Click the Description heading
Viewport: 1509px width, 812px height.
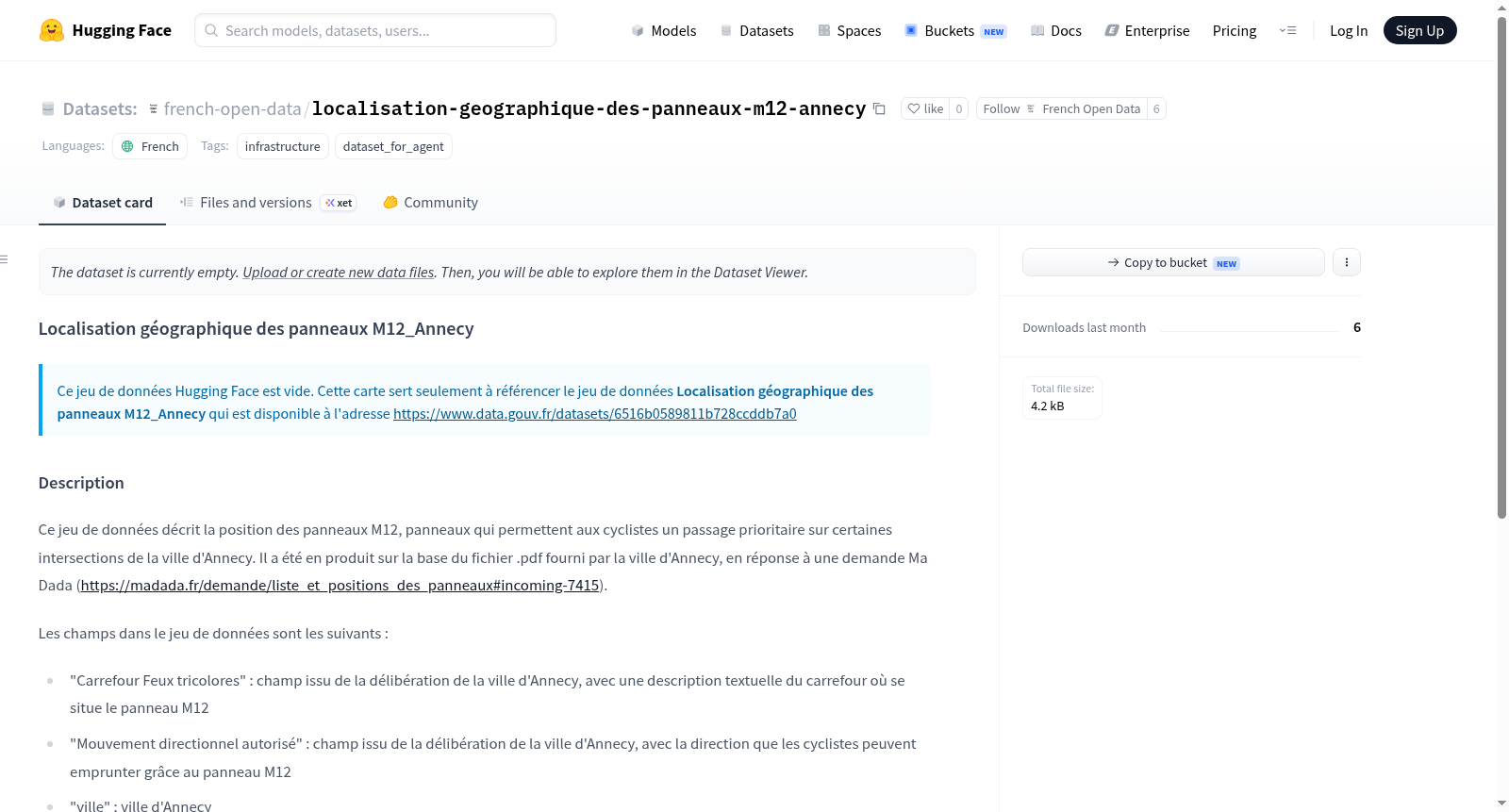(x=81, y=483)
